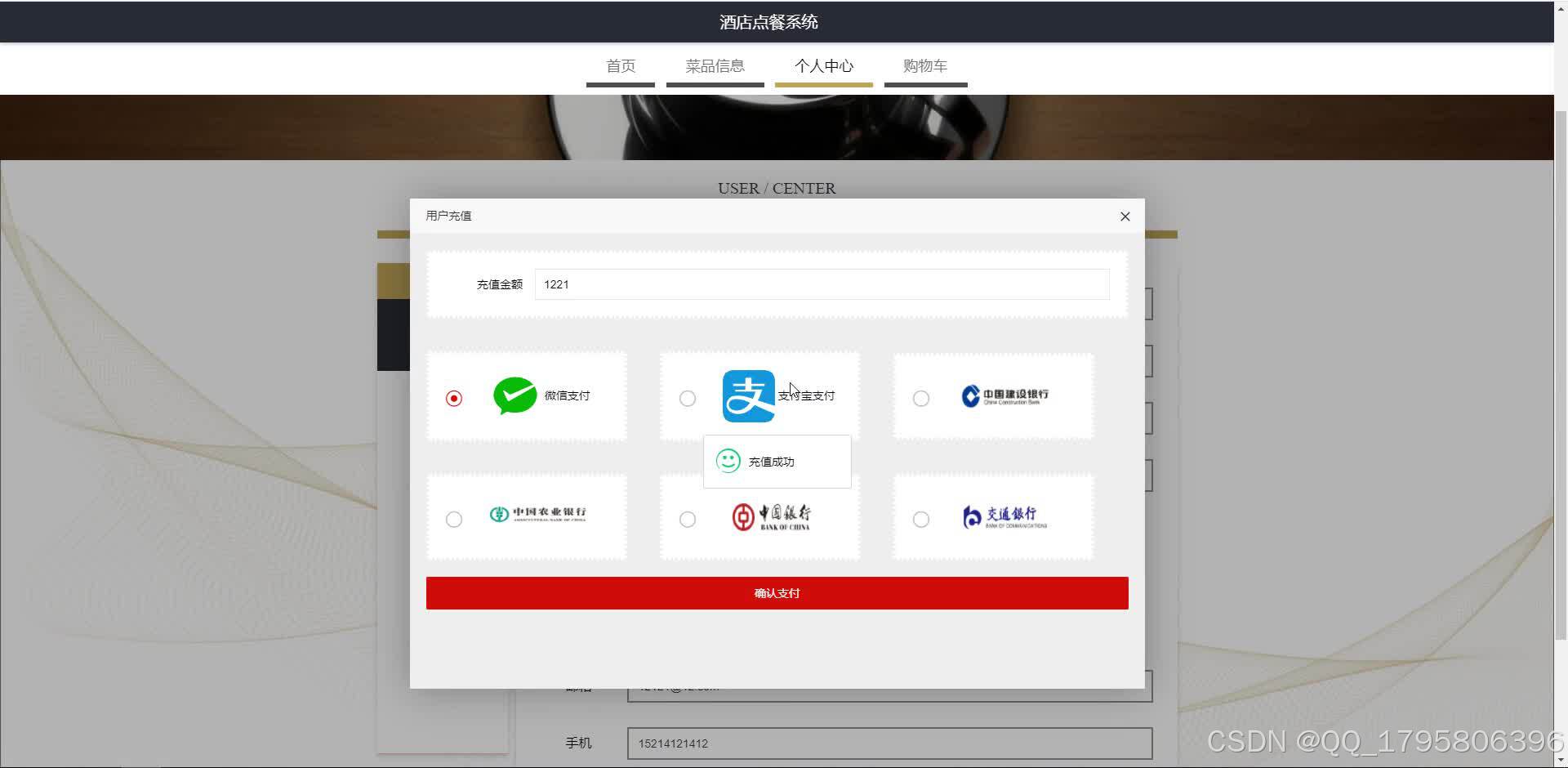This screenshot has width=1568, height=768.
Task: Select the 微信支付 radio button
Action: tap(454, 398)
